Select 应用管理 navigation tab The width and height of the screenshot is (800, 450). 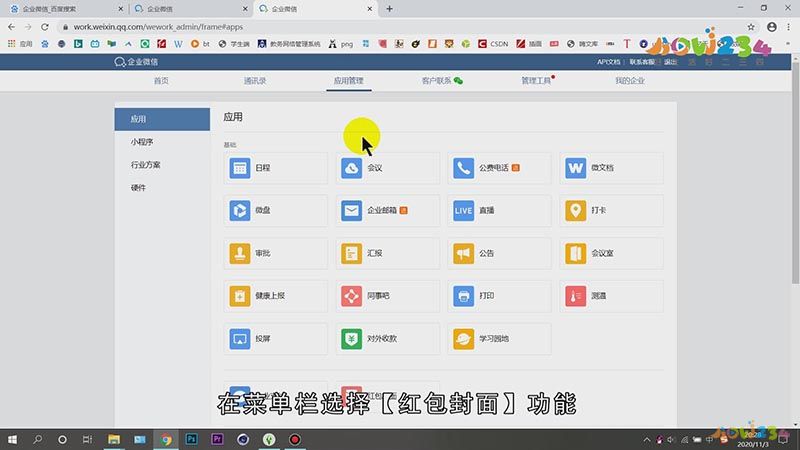348,81
